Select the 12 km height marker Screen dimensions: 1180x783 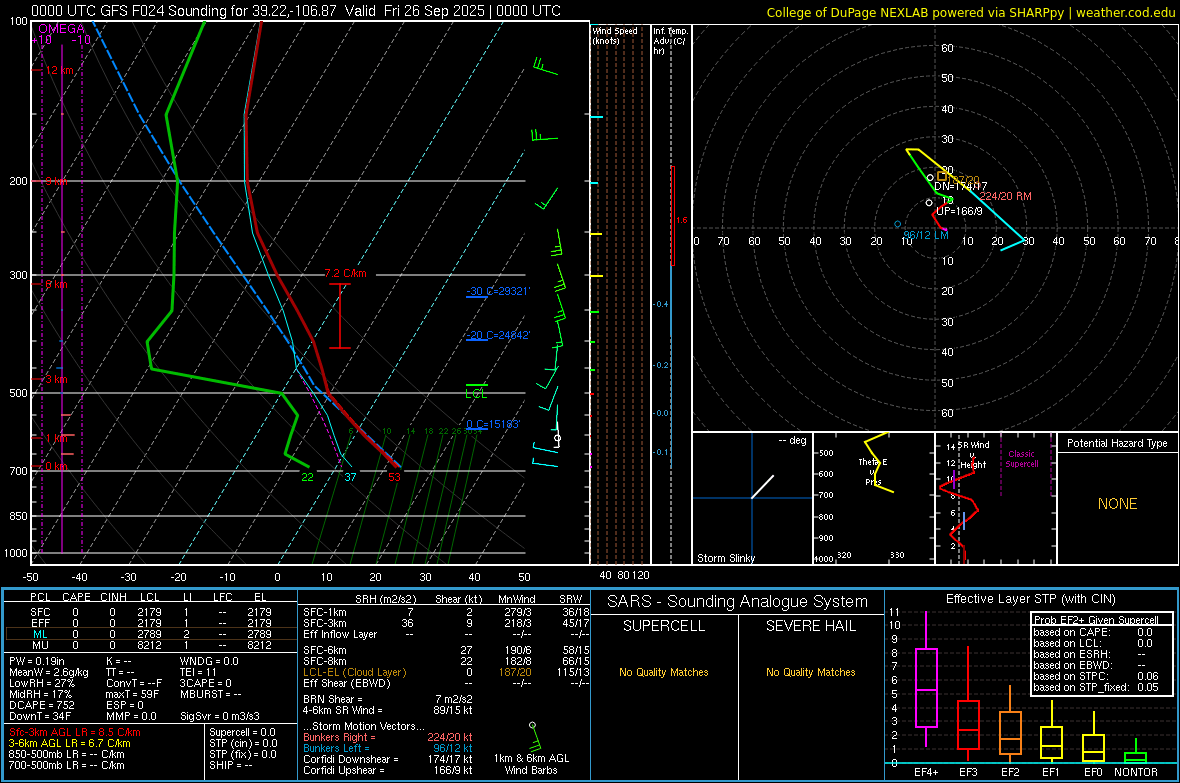[59, 70]
